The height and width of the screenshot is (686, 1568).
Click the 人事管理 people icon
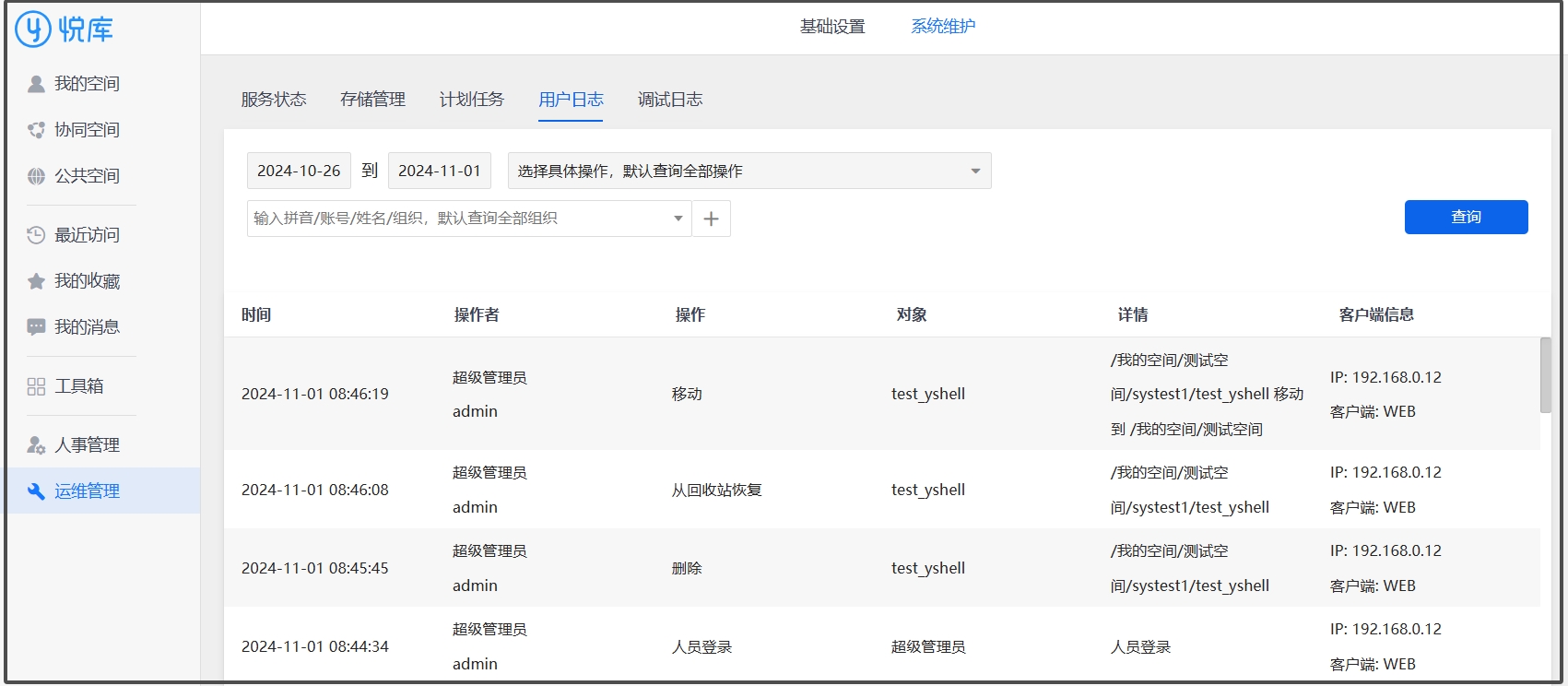tap(36, 445)
